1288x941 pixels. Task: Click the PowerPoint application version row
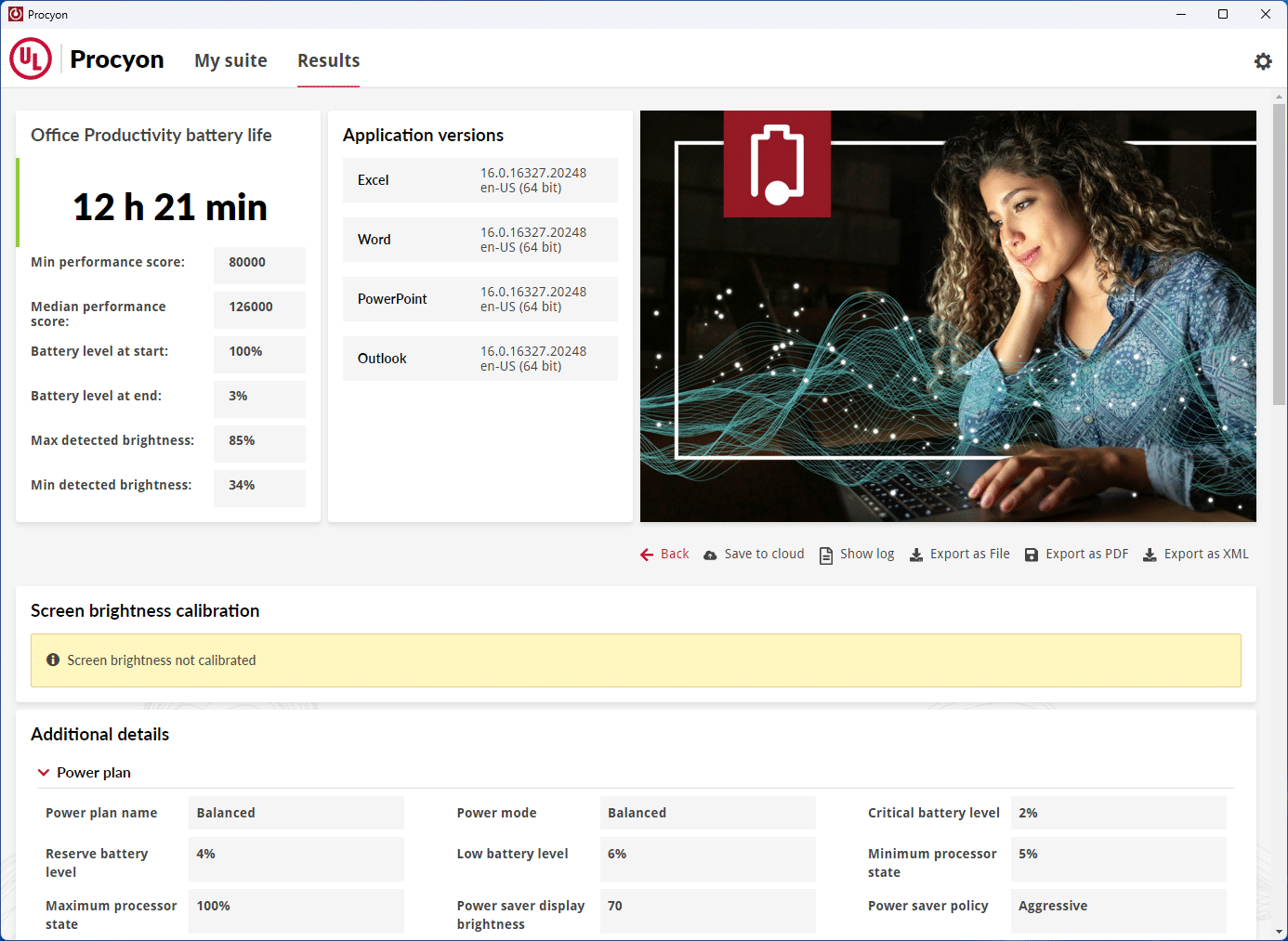pyautogui.click(x=480, y=299)
